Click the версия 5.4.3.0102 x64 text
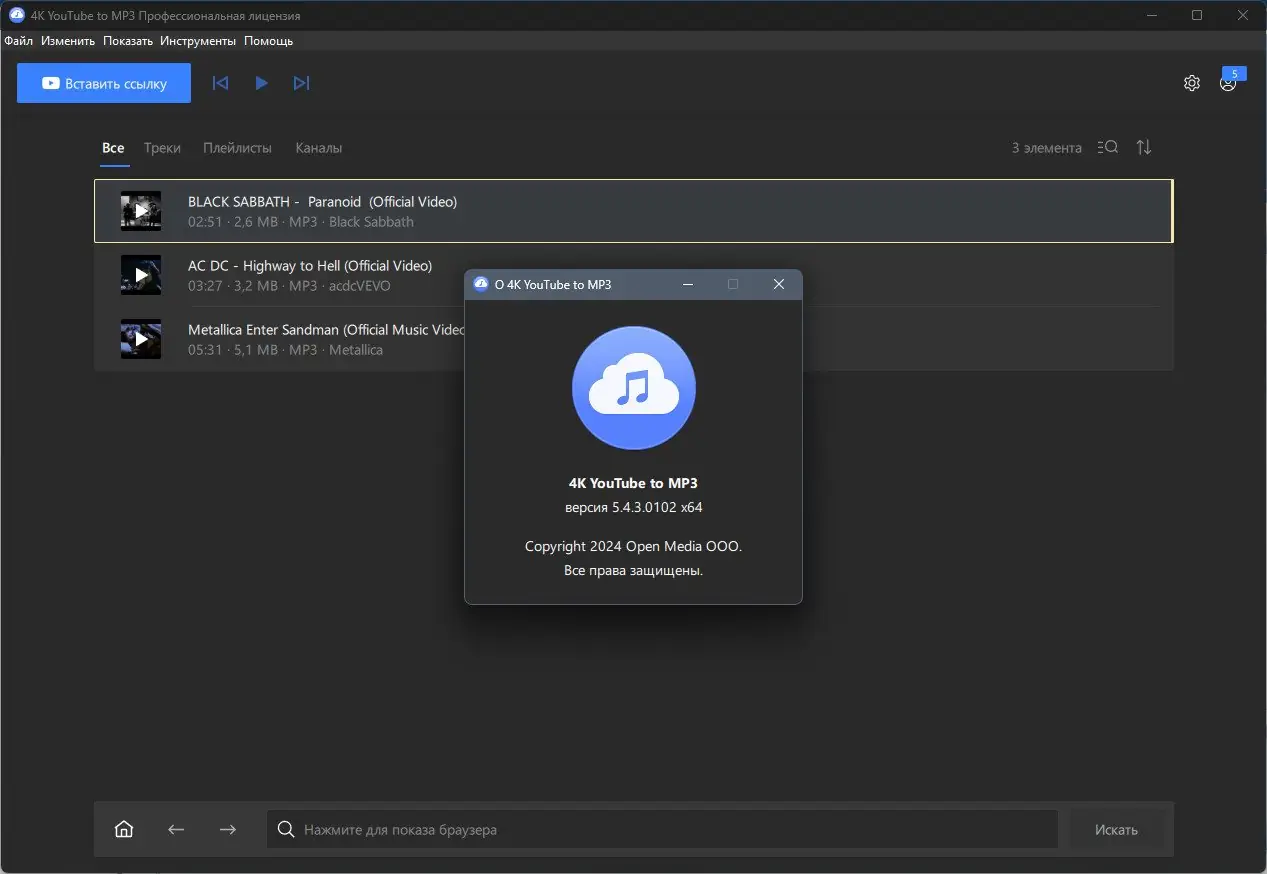The height and width of the screenshot is (874, 1267). point(634,507)
